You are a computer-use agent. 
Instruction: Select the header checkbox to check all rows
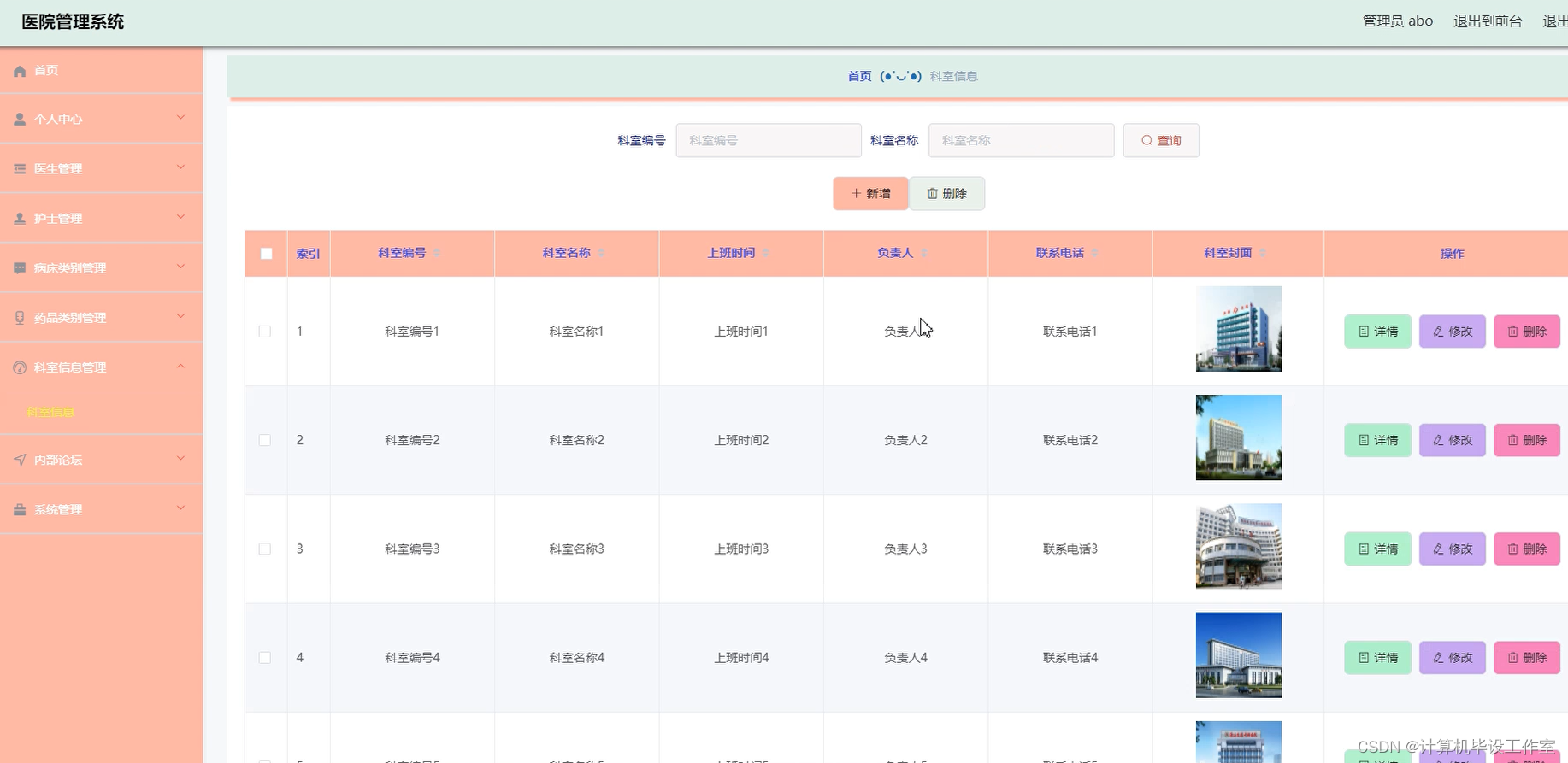(266, 254)
